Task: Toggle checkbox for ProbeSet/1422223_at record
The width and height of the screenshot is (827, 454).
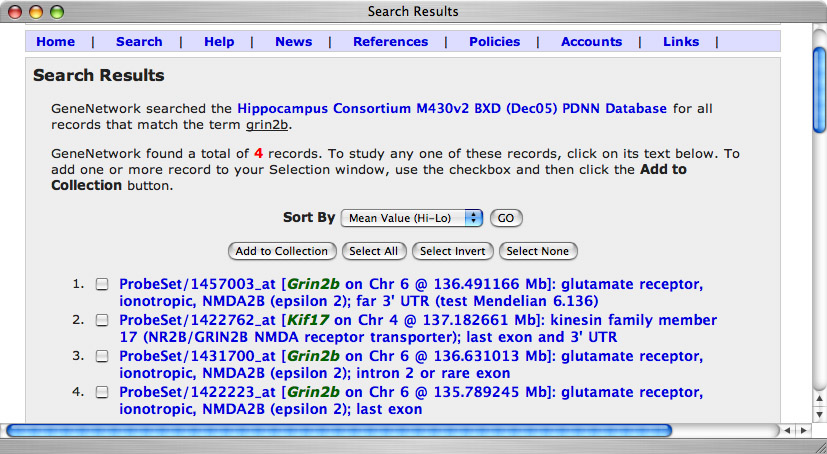Action: pos(102,393)
